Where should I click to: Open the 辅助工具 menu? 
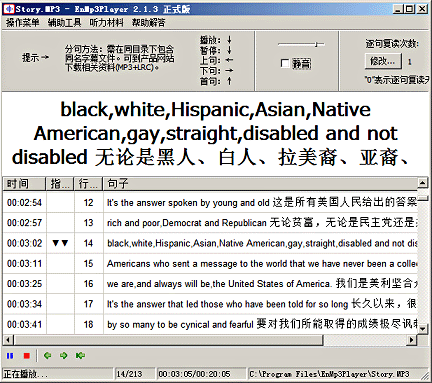[x=64, y=23]
